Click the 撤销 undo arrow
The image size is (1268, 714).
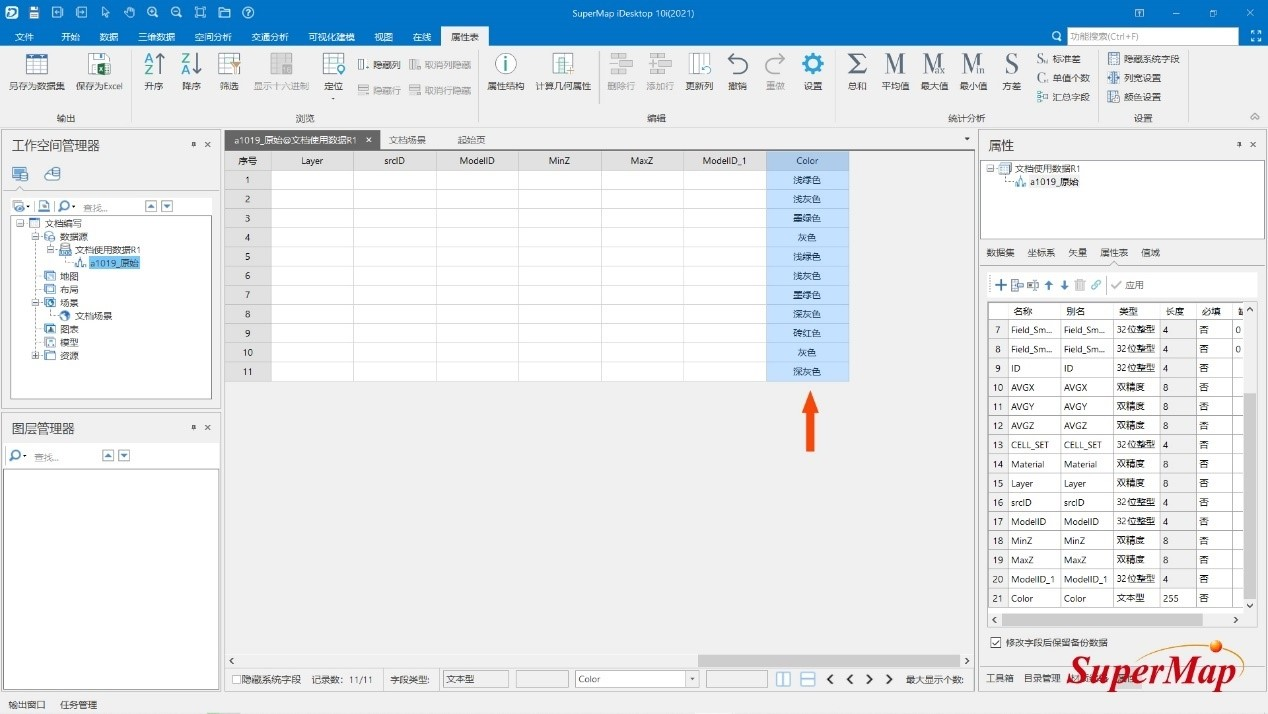[737, 66]
